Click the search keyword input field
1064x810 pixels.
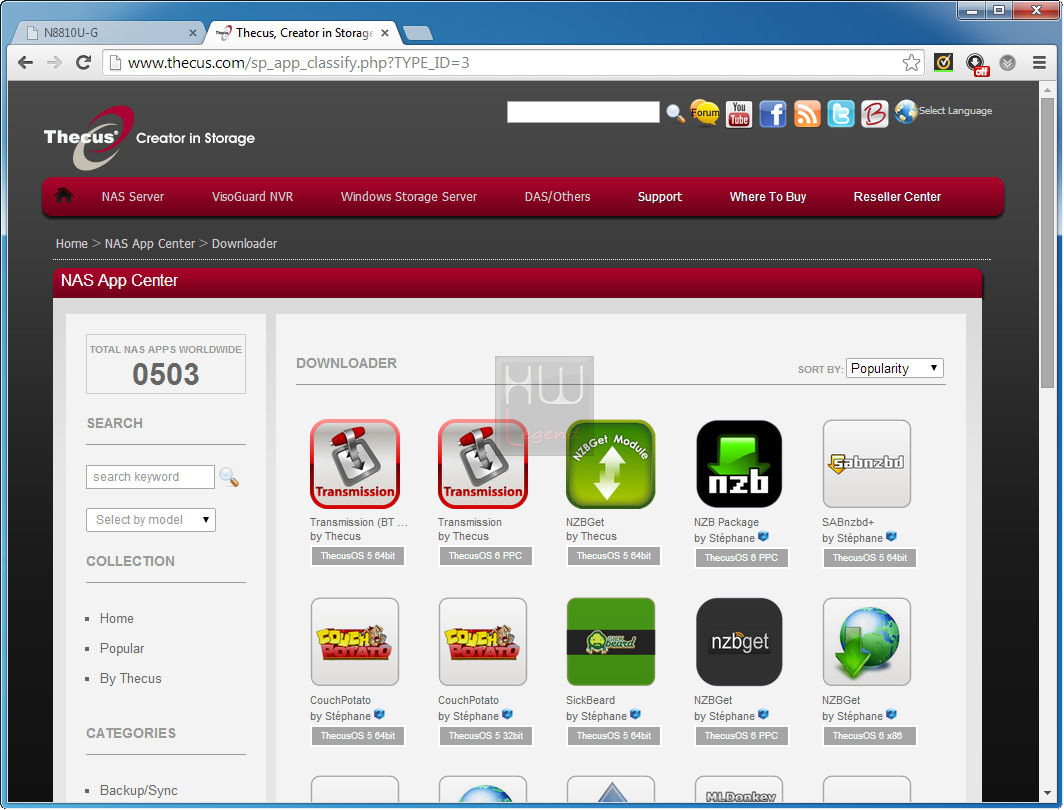point(150,477)
